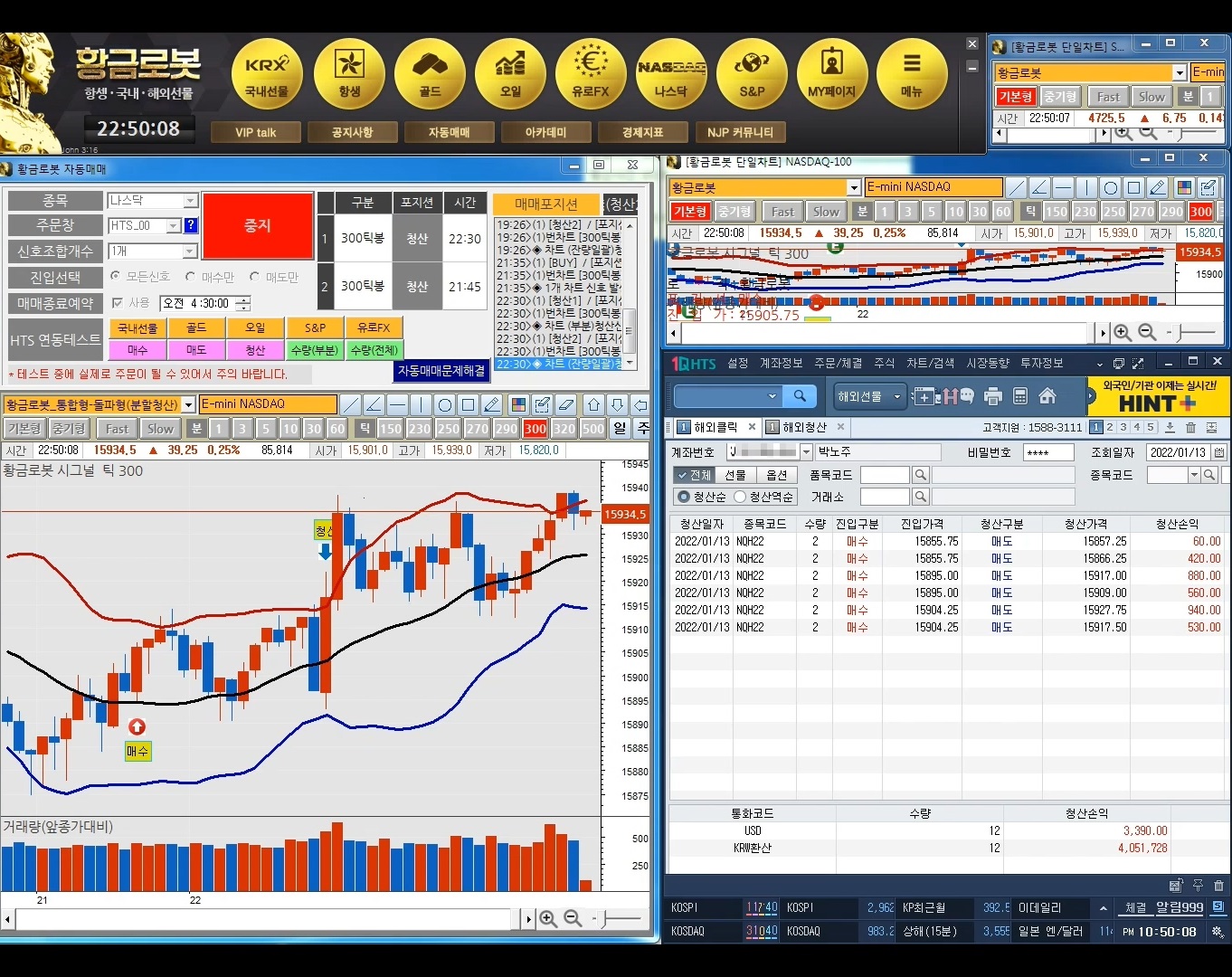
Task: Select the 모든신호 radio button
Action: pyautogui.click(x=115, y=276)
